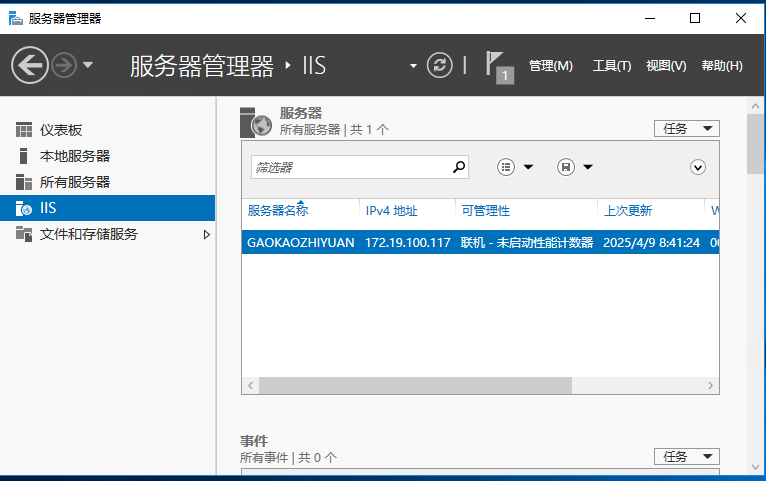Viewport: 766px width, 481px height.
Task: Open the 管理(M) menu
Action: pos(551,66)
